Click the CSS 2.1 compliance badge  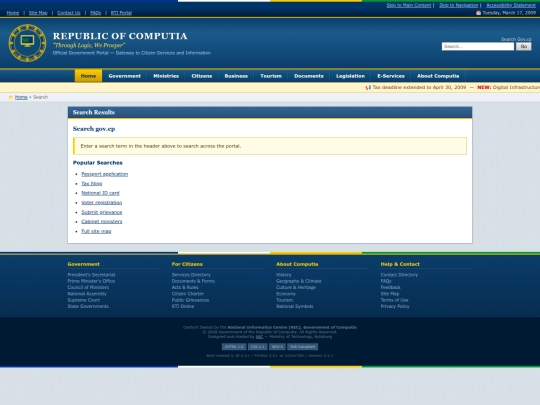(x=258, y=347)
